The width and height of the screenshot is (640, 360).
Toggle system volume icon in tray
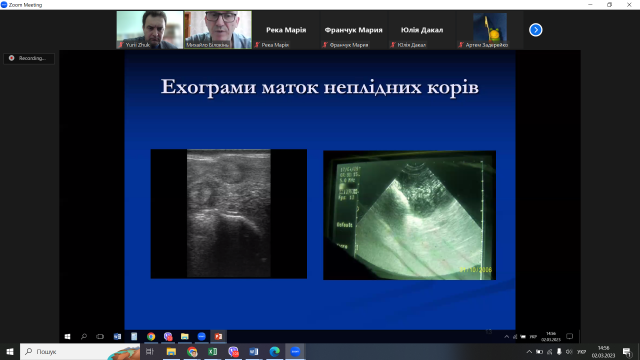click(569, 351)
